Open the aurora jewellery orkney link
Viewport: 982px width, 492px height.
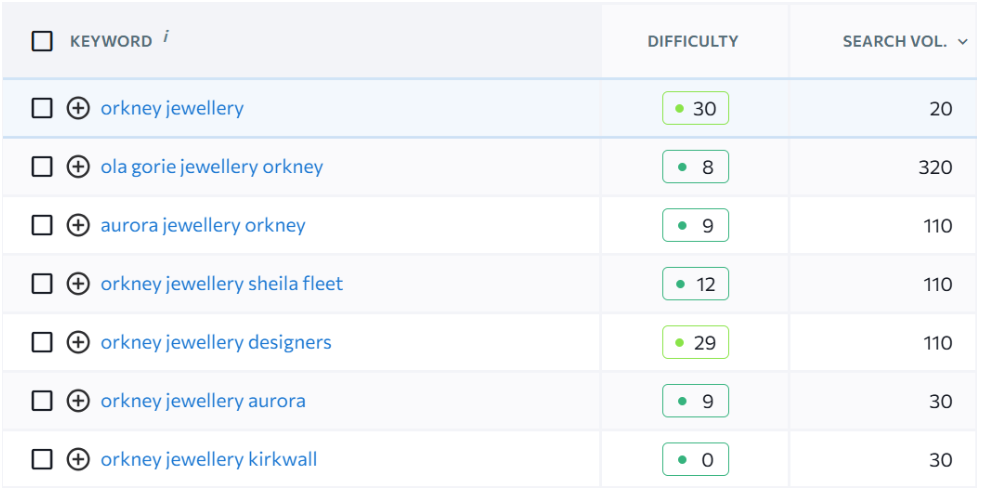tap(203, 225)
